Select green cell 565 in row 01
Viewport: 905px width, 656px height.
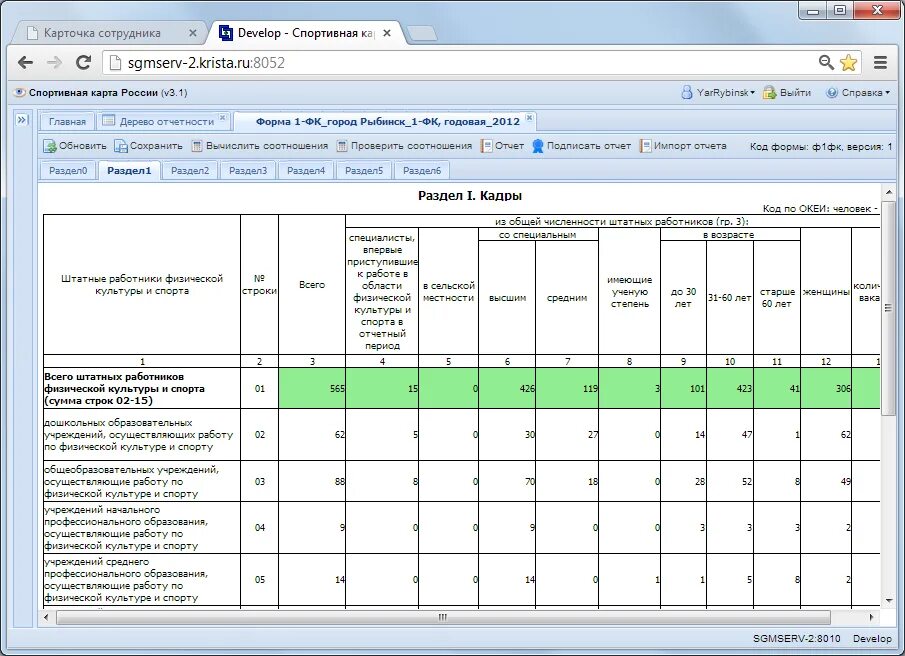[x=312, y=388]
